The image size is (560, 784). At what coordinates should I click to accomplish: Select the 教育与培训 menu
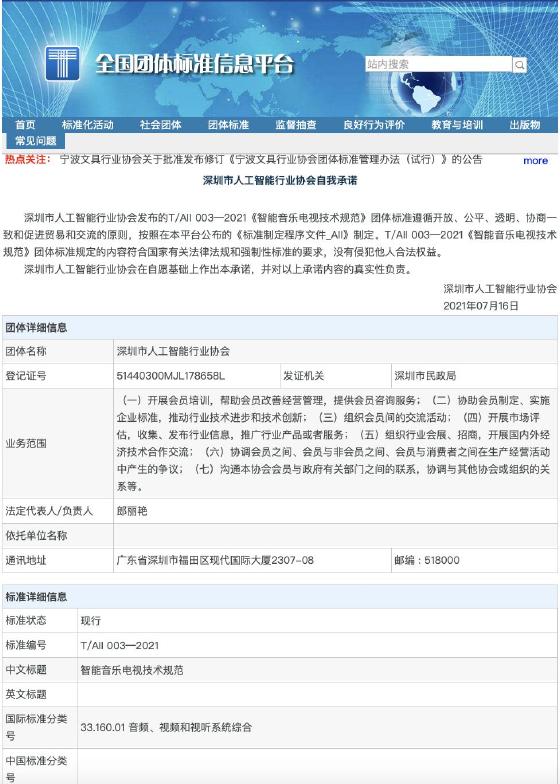point(457,125)
